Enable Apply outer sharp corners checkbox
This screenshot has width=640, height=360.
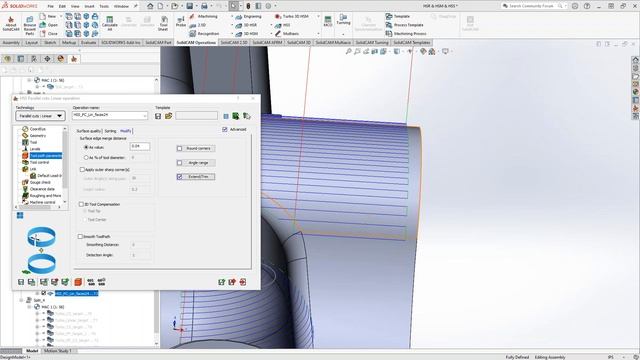point(82,169)
